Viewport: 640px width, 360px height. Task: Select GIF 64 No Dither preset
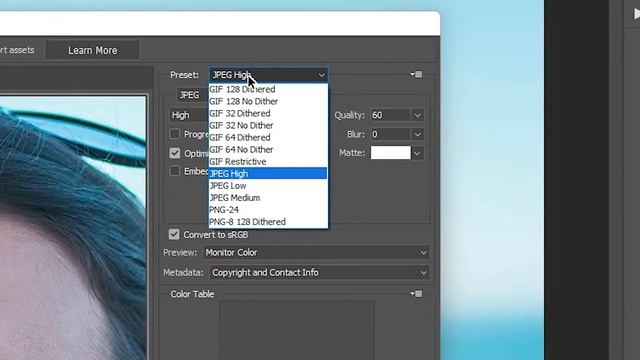pos(268,149)
